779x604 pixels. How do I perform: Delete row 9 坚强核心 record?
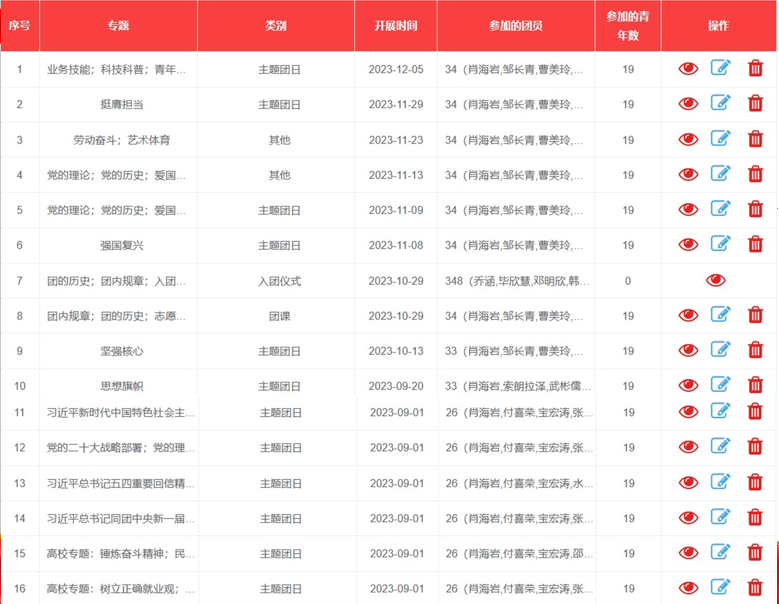click(755, 350)
